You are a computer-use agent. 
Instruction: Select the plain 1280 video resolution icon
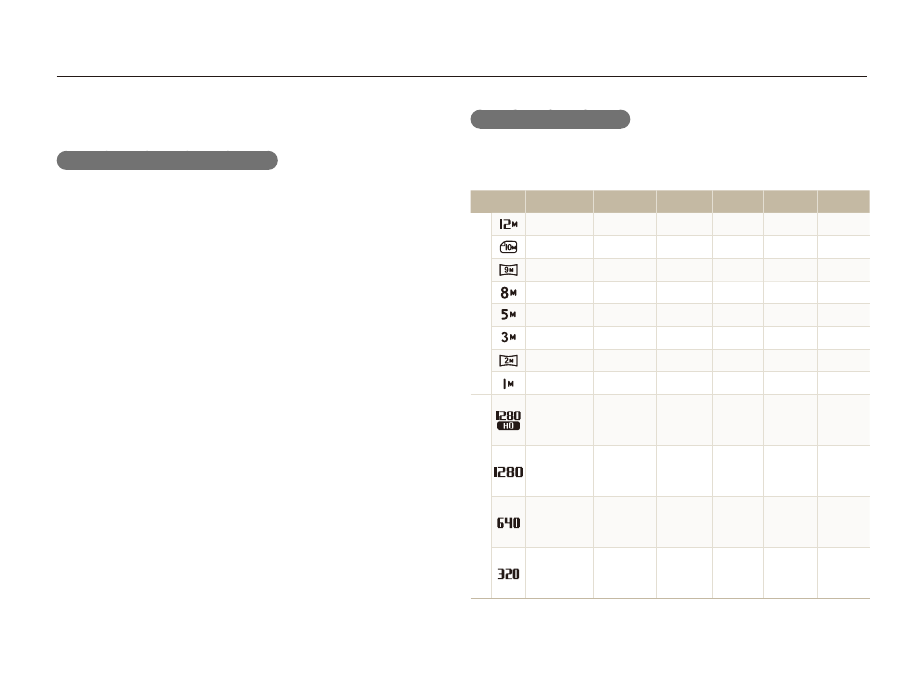[508, 471]
